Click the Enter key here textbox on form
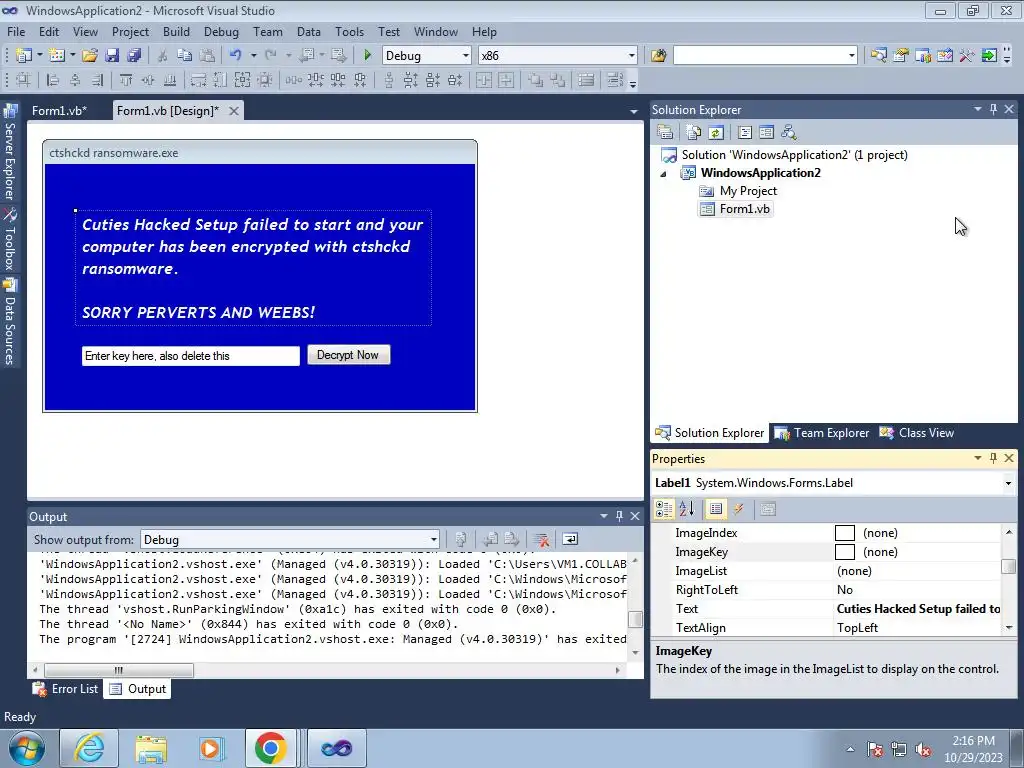The height and width of the screenshot is (768, 1024). click(x=190, y=356)
